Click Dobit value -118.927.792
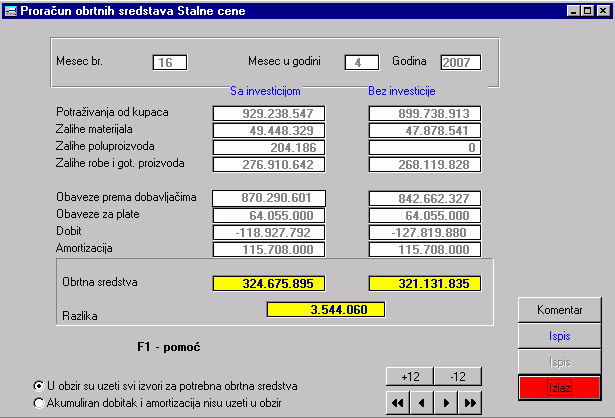This screenshot has width=615, height=418. tap(269, 233)
